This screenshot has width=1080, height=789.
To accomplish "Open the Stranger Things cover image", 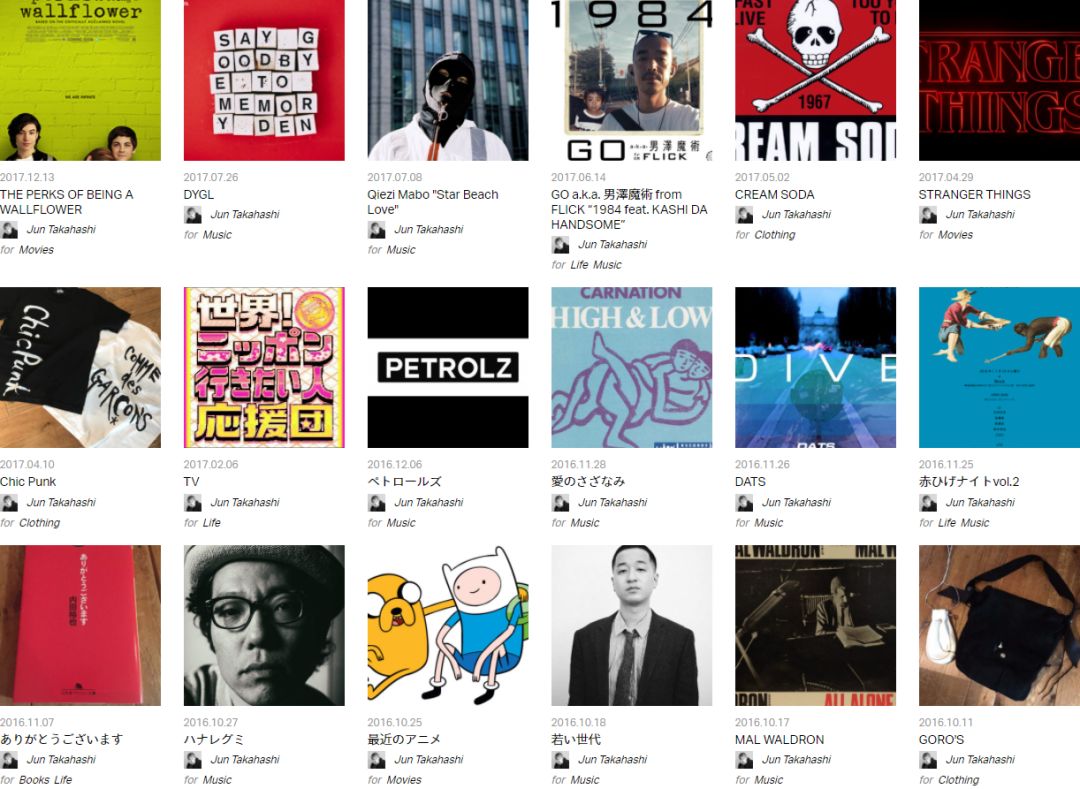I will tap(999, 80).
